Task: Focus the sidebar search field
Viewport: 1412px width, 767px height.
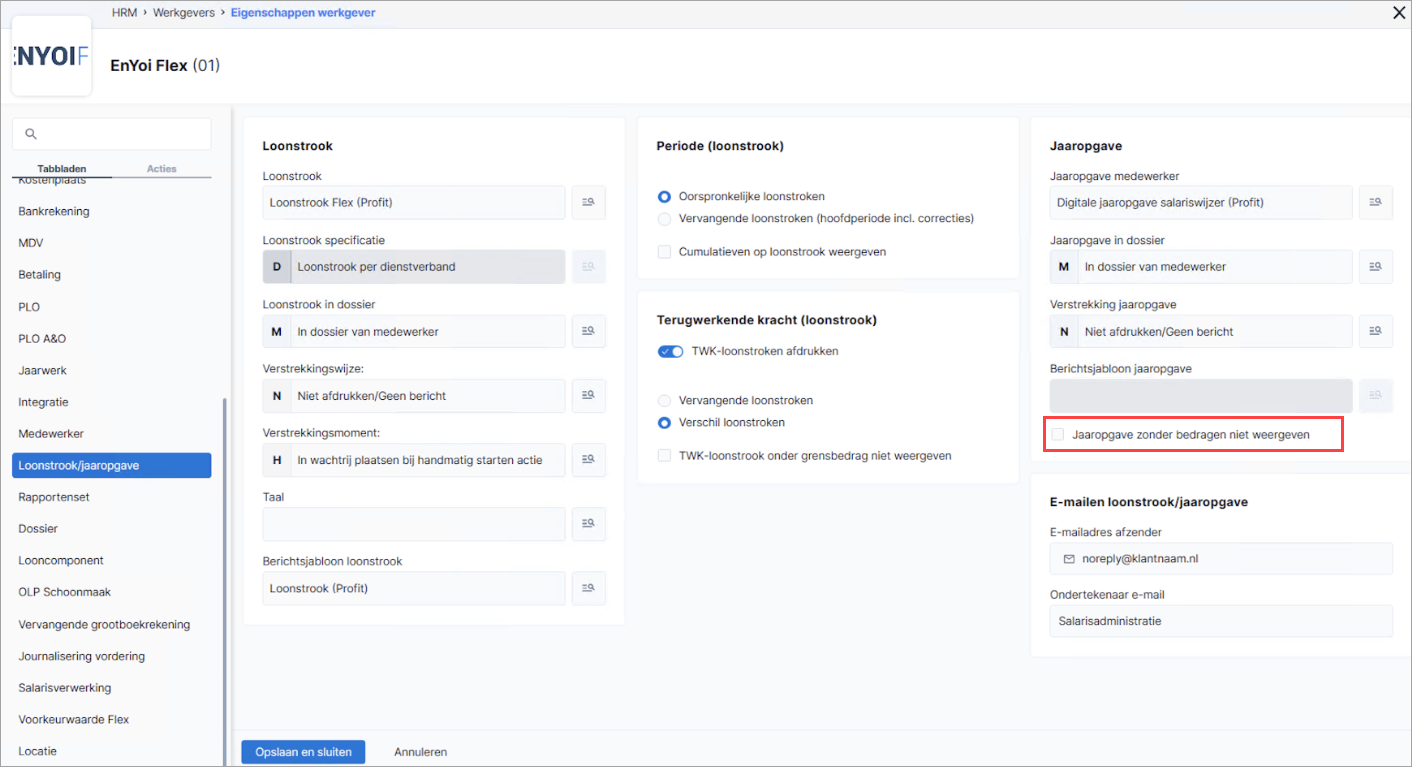Action: (x=112, y=134)
